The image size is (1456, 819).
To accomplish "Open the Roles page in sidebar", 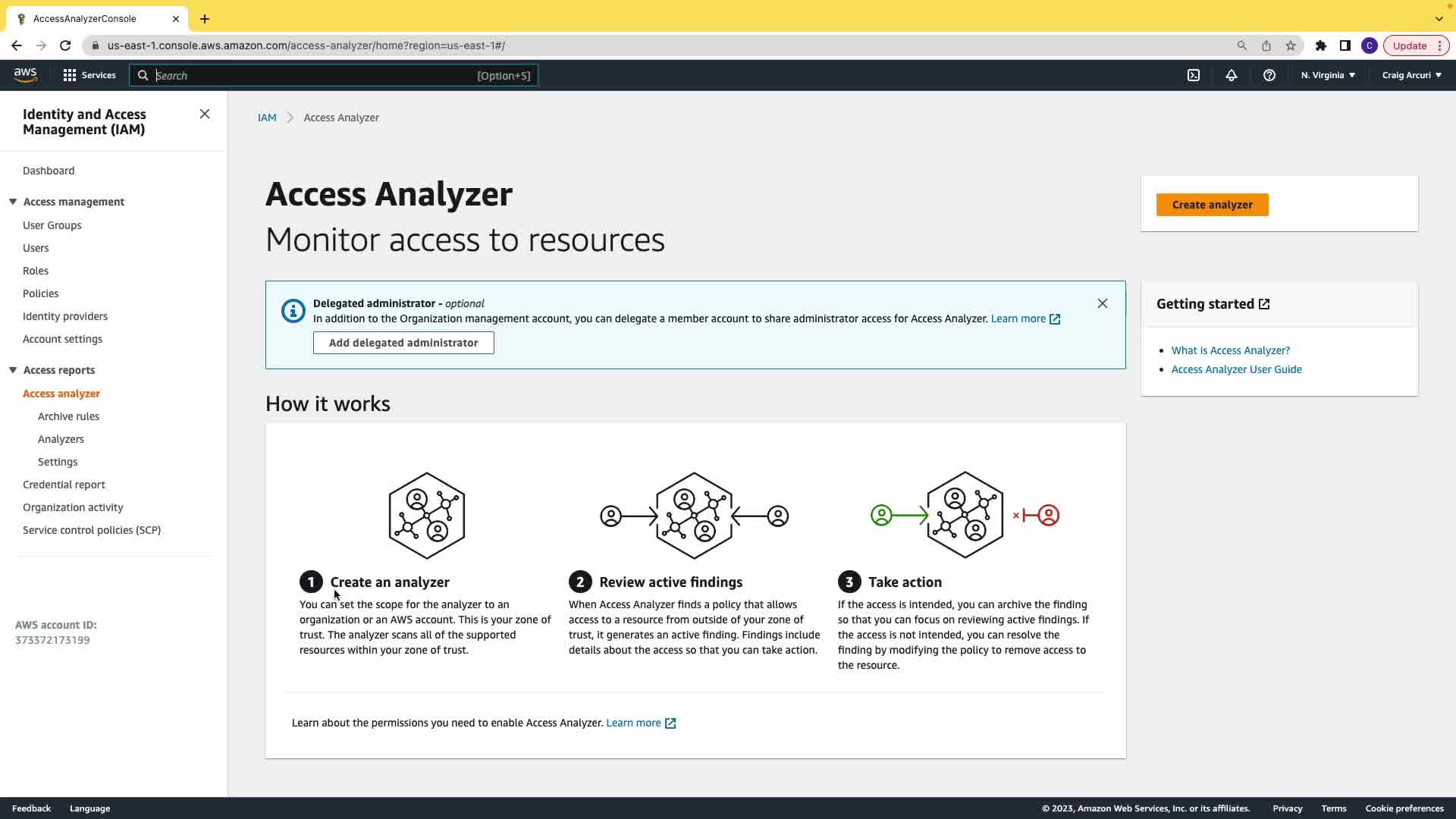I will tap(36, 271).
